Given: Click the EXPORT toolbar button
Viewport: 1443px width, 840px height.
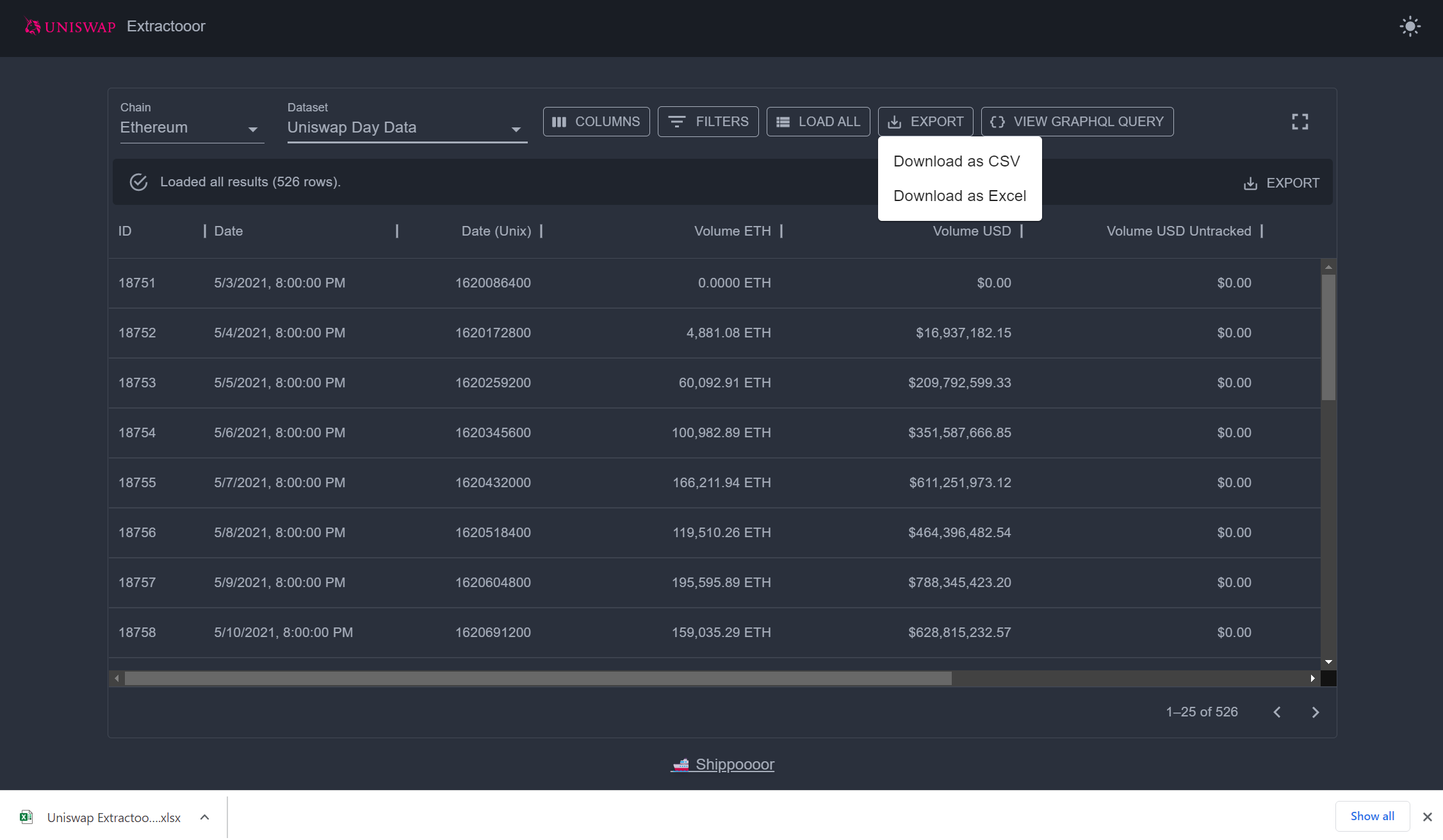Looking at the screenshot, I should click(x=925, y=122).
